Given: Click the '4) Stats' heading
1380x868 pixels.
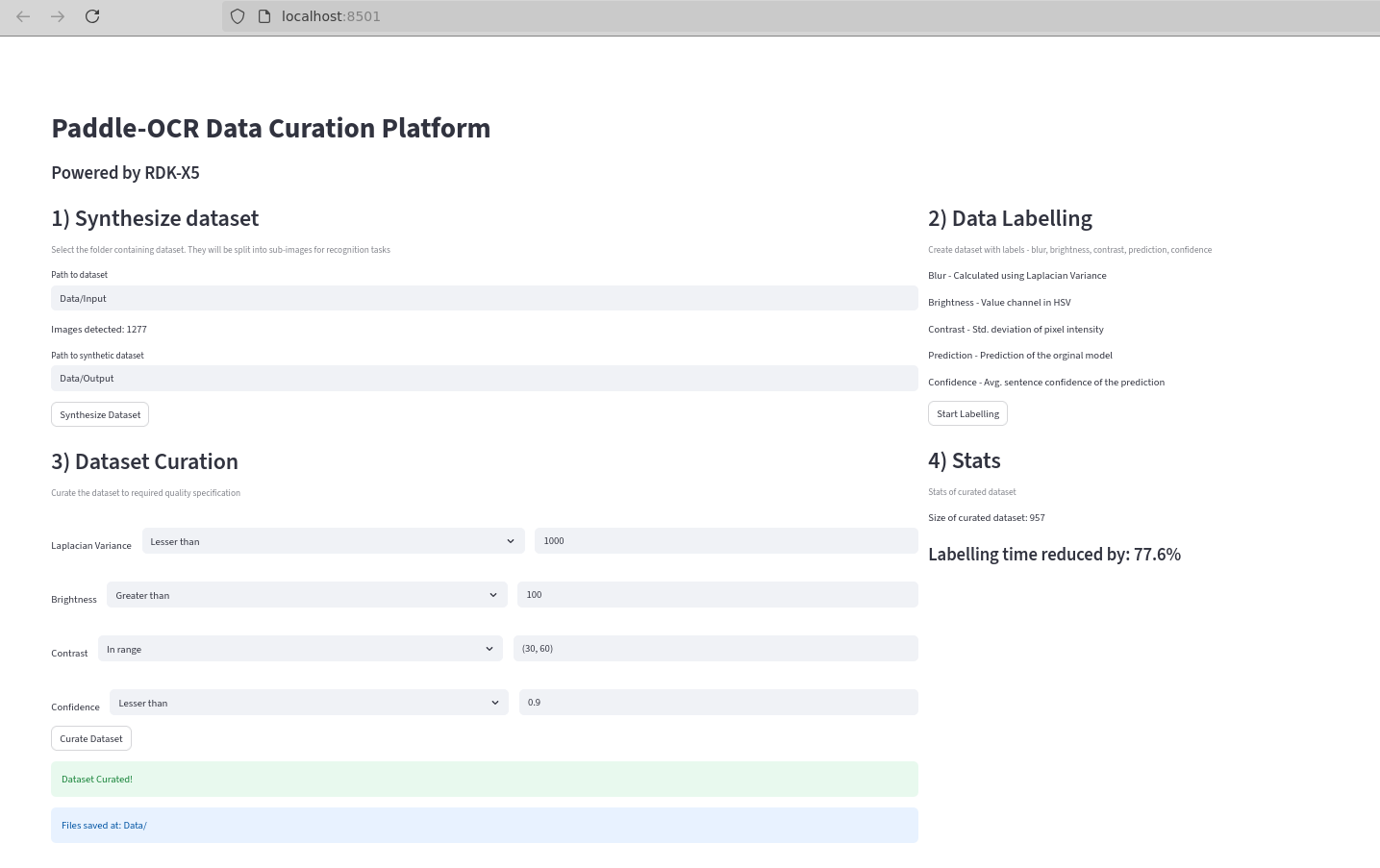Looking at the screenshot, I should (x=965, y=460).
